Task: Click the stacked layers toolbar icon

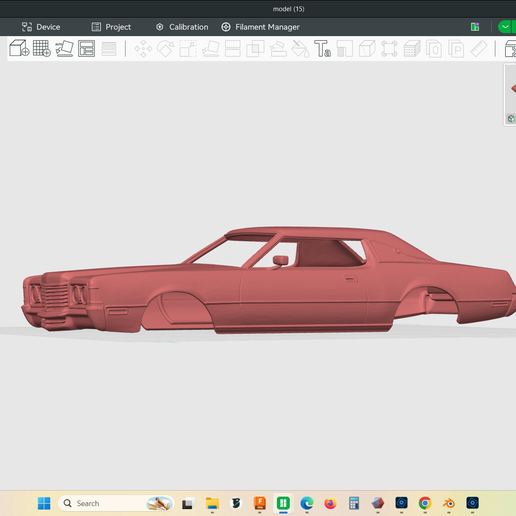Action: pos(412,49)
